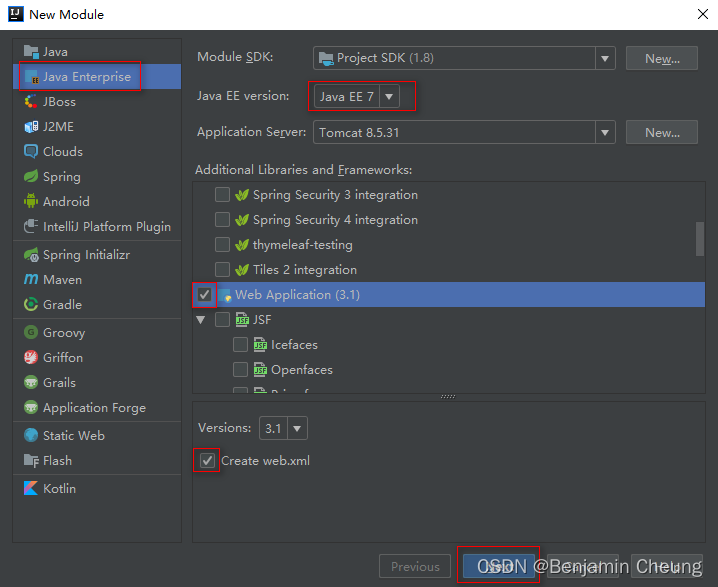Click the Static Web globe icon

(x=31, y=435)
